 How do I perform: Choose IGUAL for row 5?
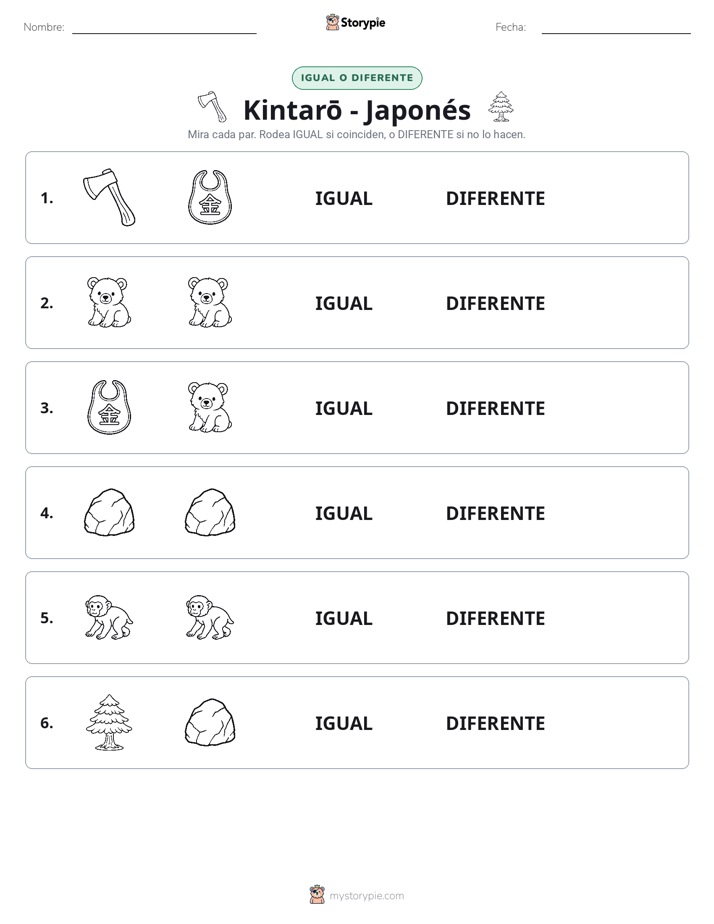pos(343,618)
